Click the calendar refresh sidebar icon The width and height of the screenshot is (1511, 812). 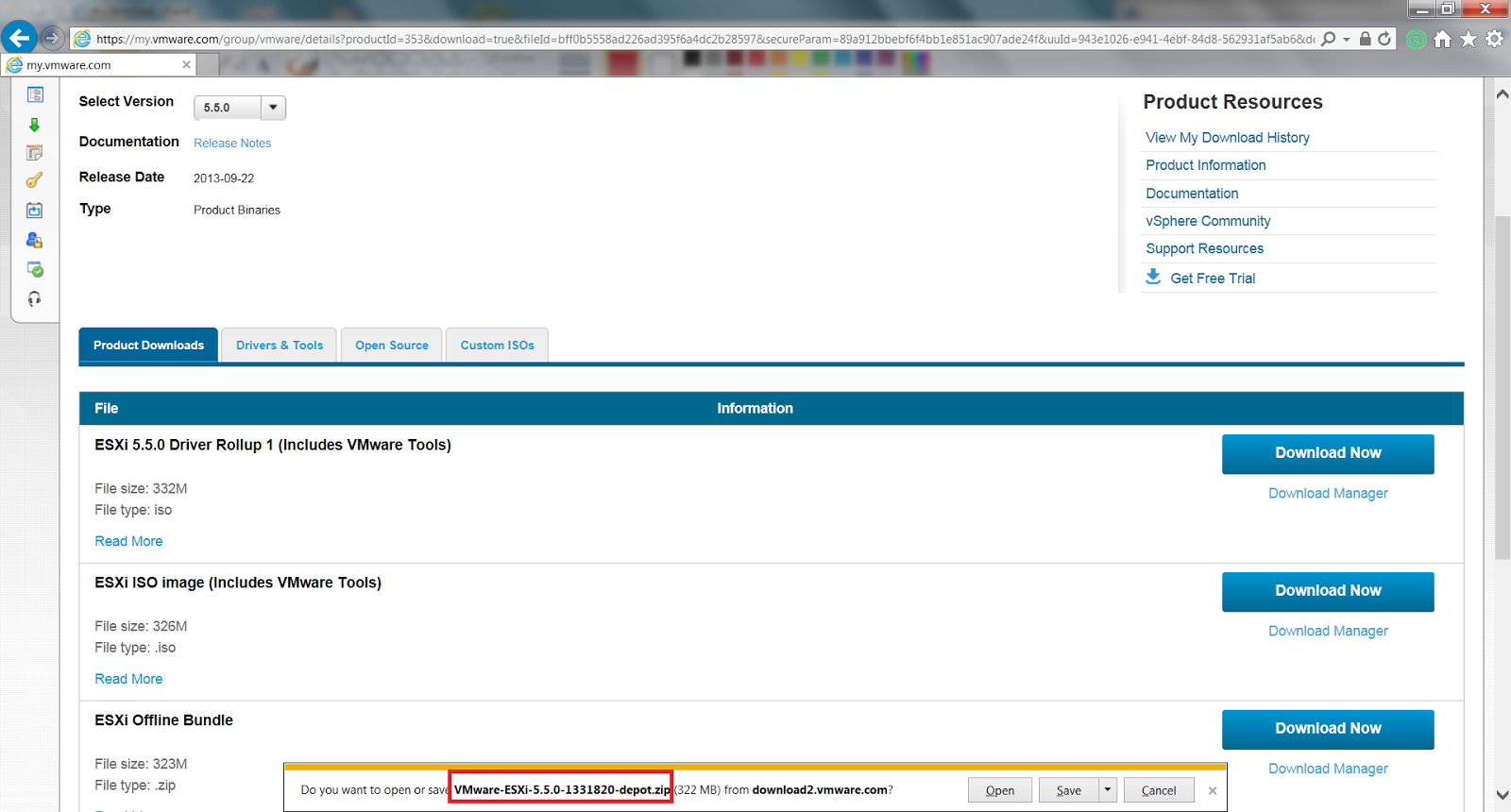(35, 211)
